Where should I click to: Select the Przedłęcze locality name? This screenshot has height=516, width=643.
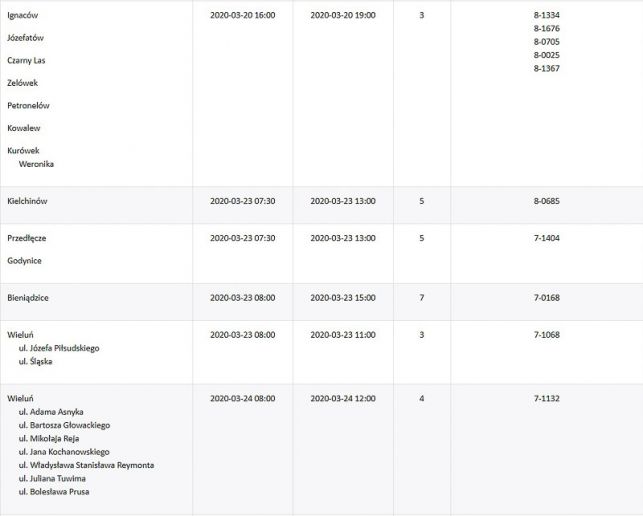pos(27,238)
